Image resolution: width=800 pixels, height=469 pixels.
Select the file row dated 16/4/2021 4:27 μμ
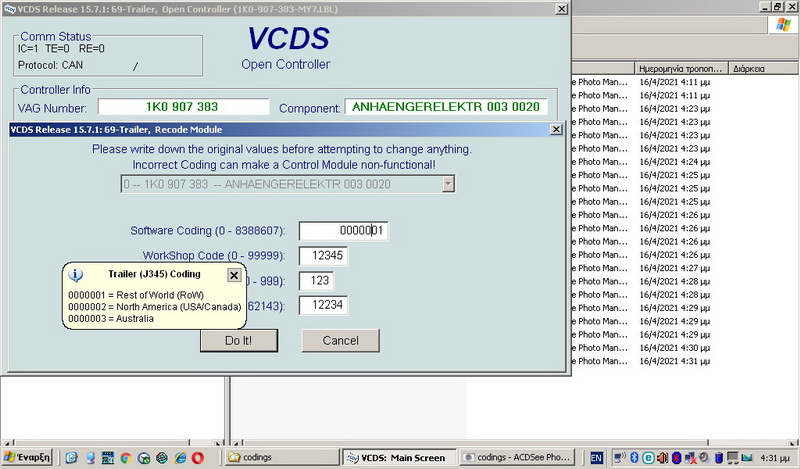click(641, 268)
